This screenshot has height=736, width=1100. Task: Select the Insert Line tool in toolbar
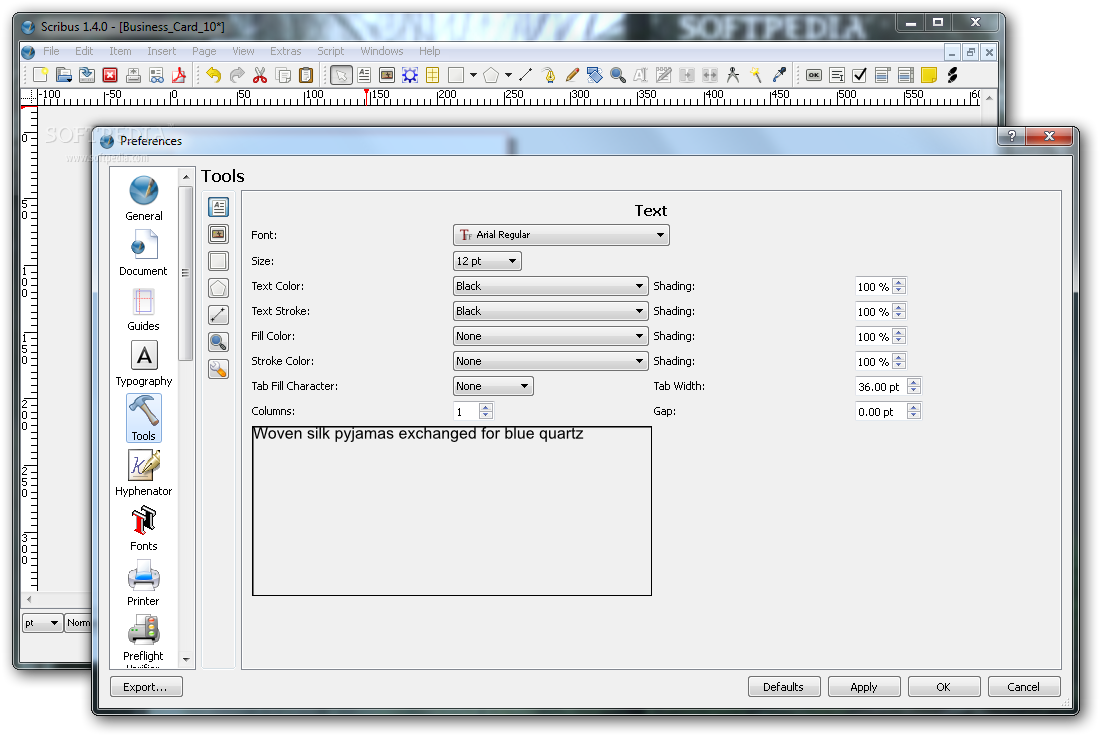525,75
